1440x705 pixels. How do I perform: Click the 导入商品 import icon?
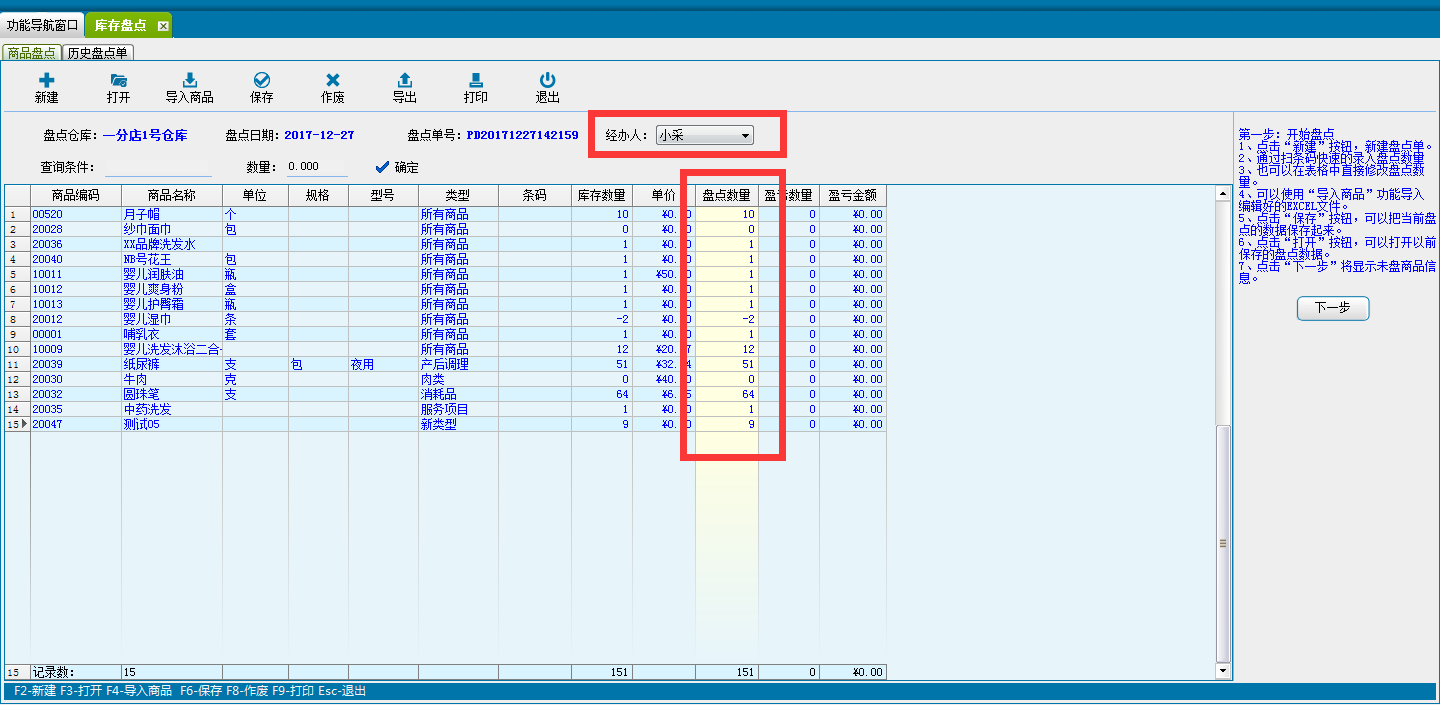tap(189, 81)
